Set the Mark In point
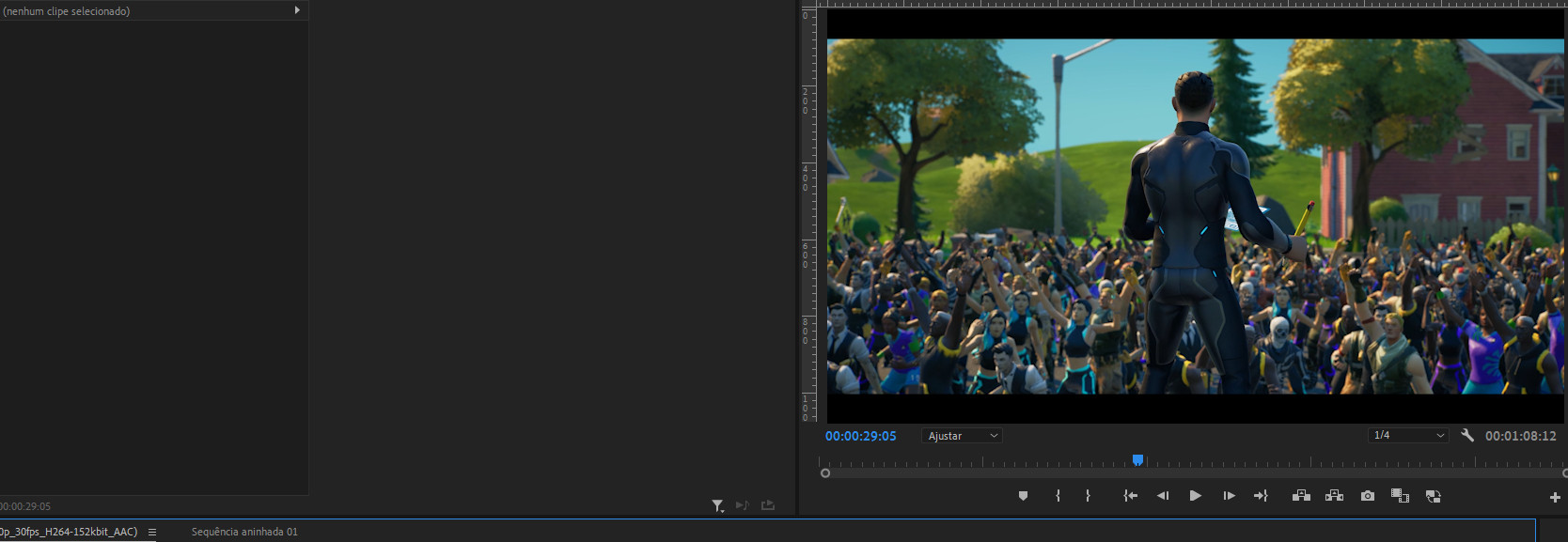Viewport: 1568px width, 542px height. point(1058,496)
